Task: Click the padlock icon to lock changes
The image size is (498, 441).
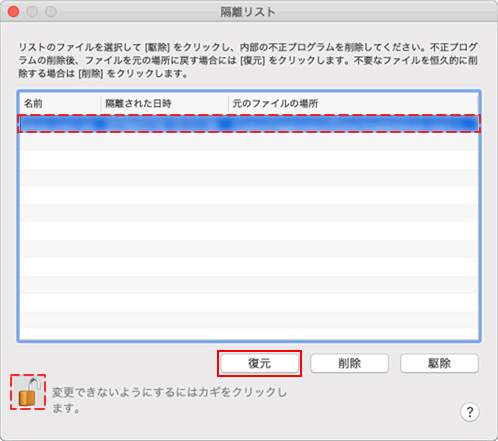Action: (29, 392)
